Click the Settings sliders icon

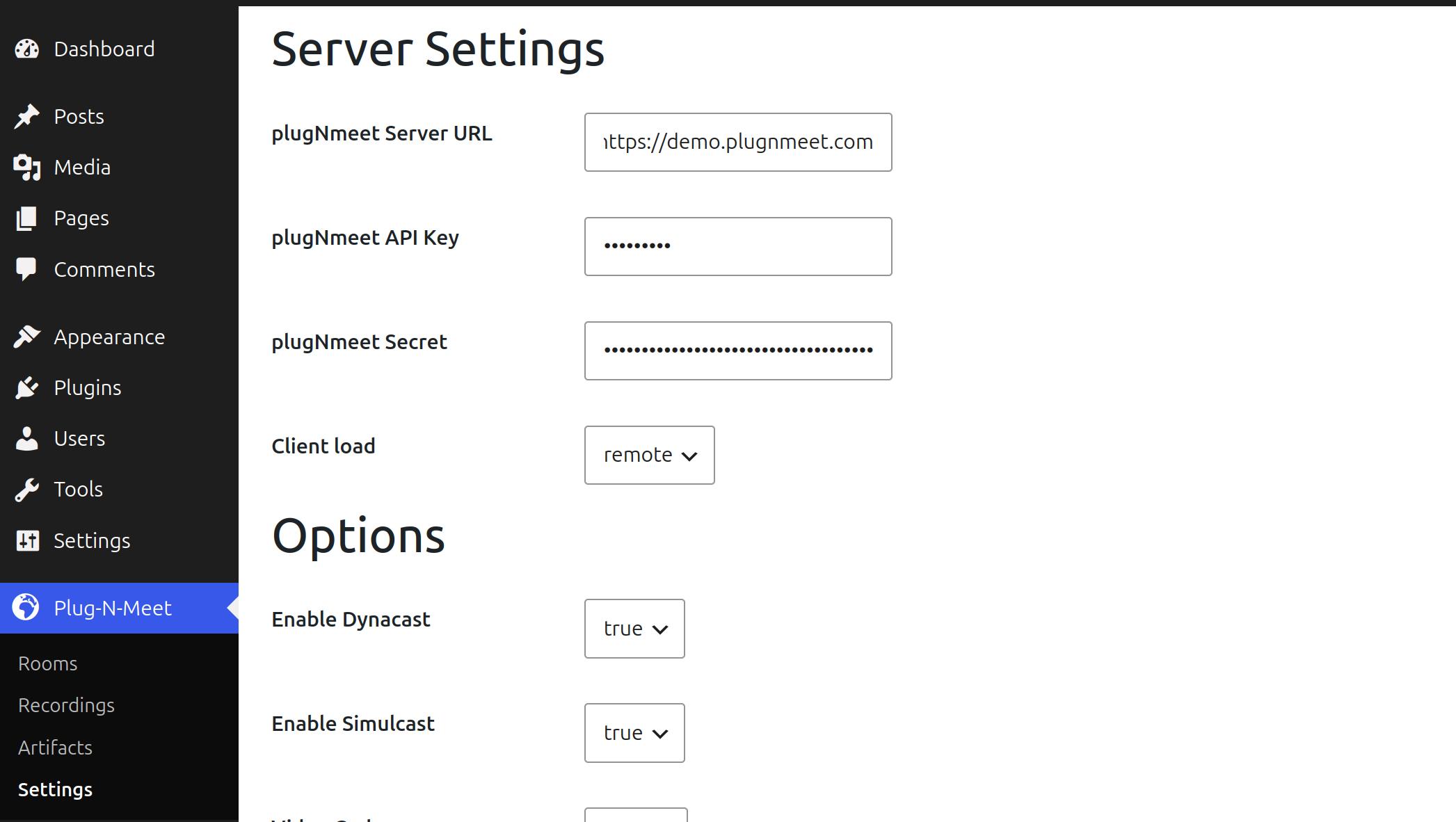[27, 540]
